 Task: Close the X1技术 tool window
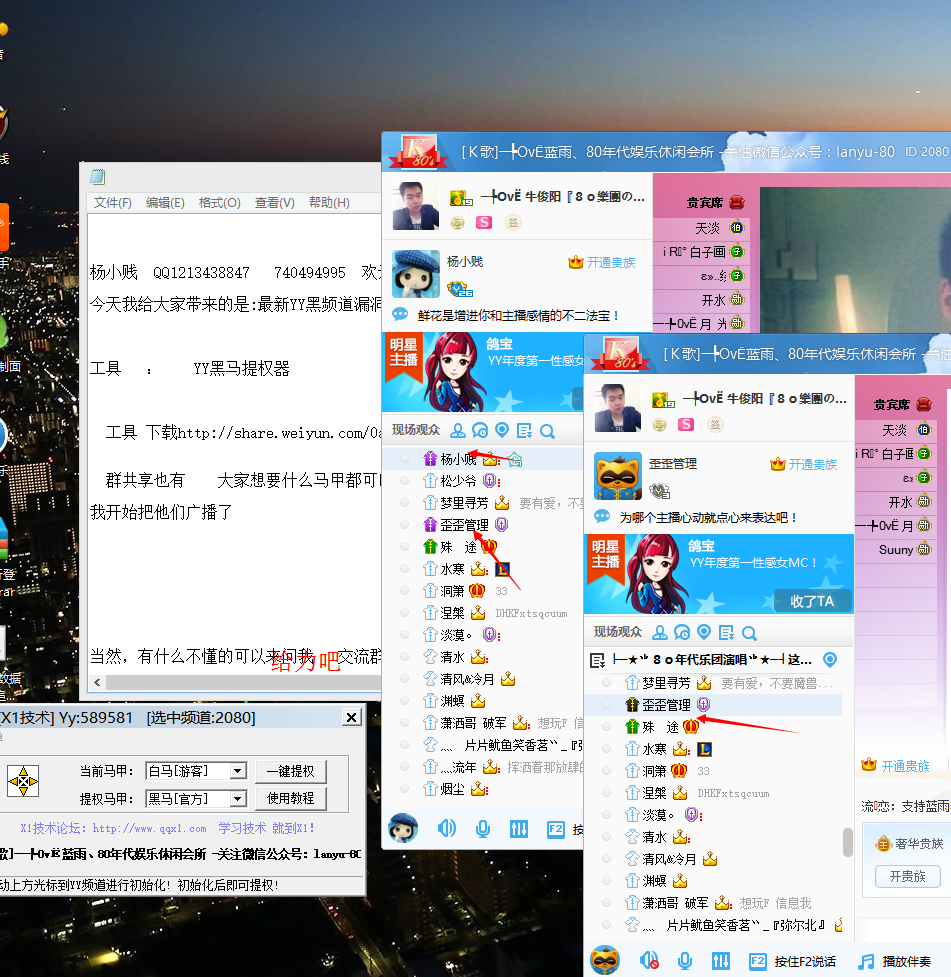351,717
